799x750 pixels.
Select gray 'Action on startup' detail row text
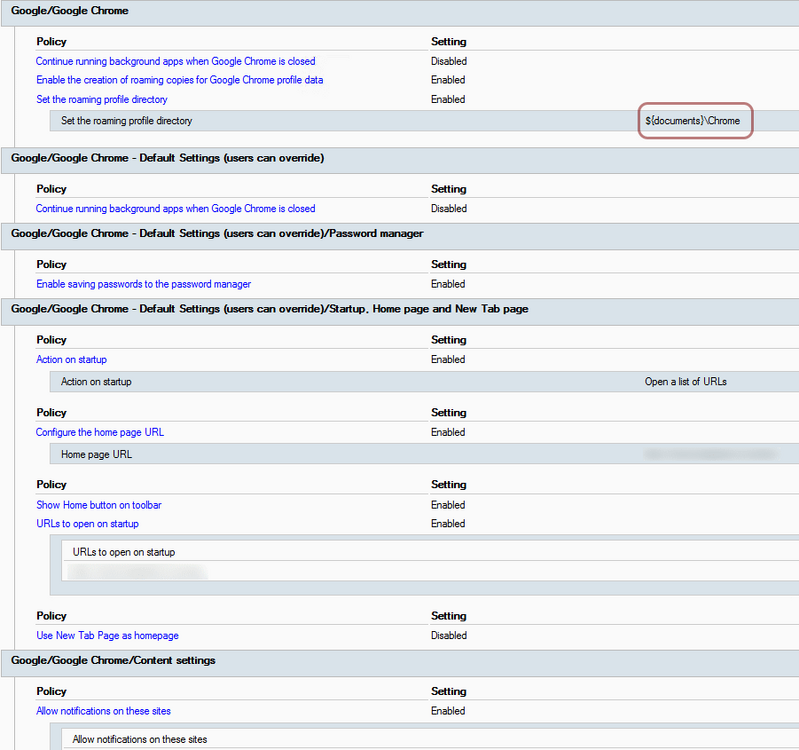pos(96,382)
